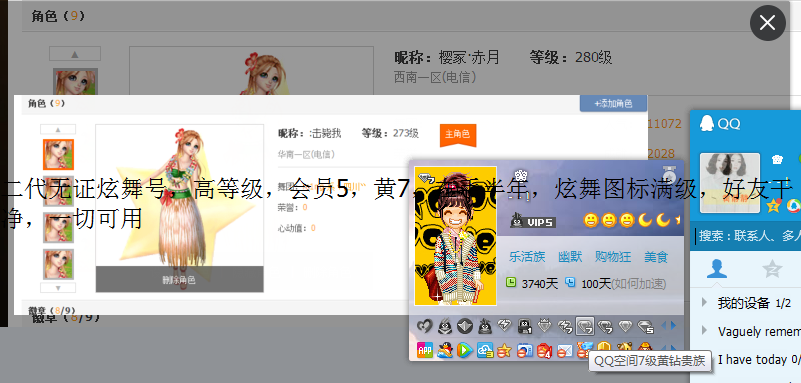The height and width of the screenshot is (383, 801).
Task: Click the spiky penguin badge icon
Action: 485,325
